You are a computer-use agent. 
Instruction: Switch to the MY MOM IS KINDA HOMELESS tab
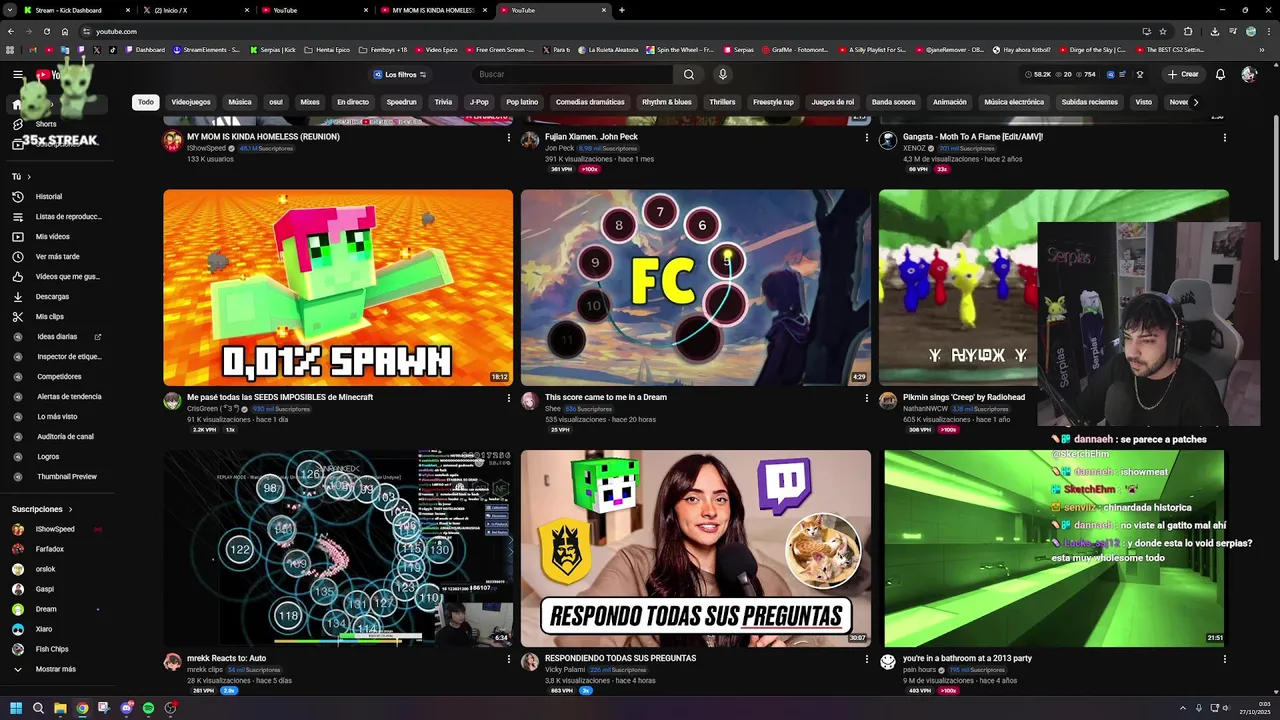coord(432,10)
